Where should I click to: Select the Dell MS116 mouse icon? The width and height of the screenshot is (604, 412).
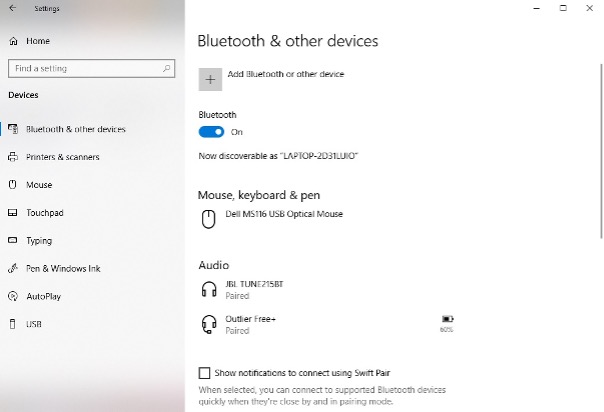pos(208,219)
